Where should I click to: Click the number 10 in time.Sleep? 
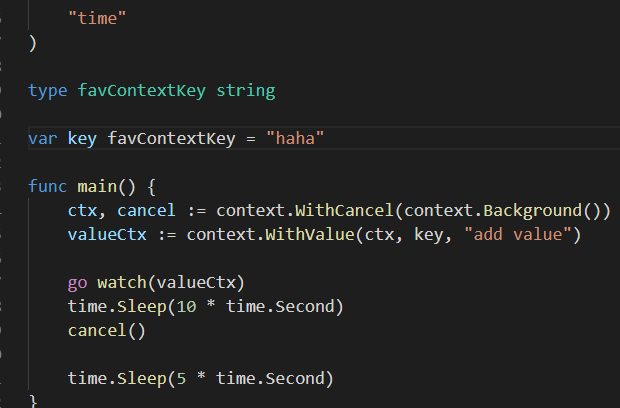pyautogui.click(x=186, y=307)
